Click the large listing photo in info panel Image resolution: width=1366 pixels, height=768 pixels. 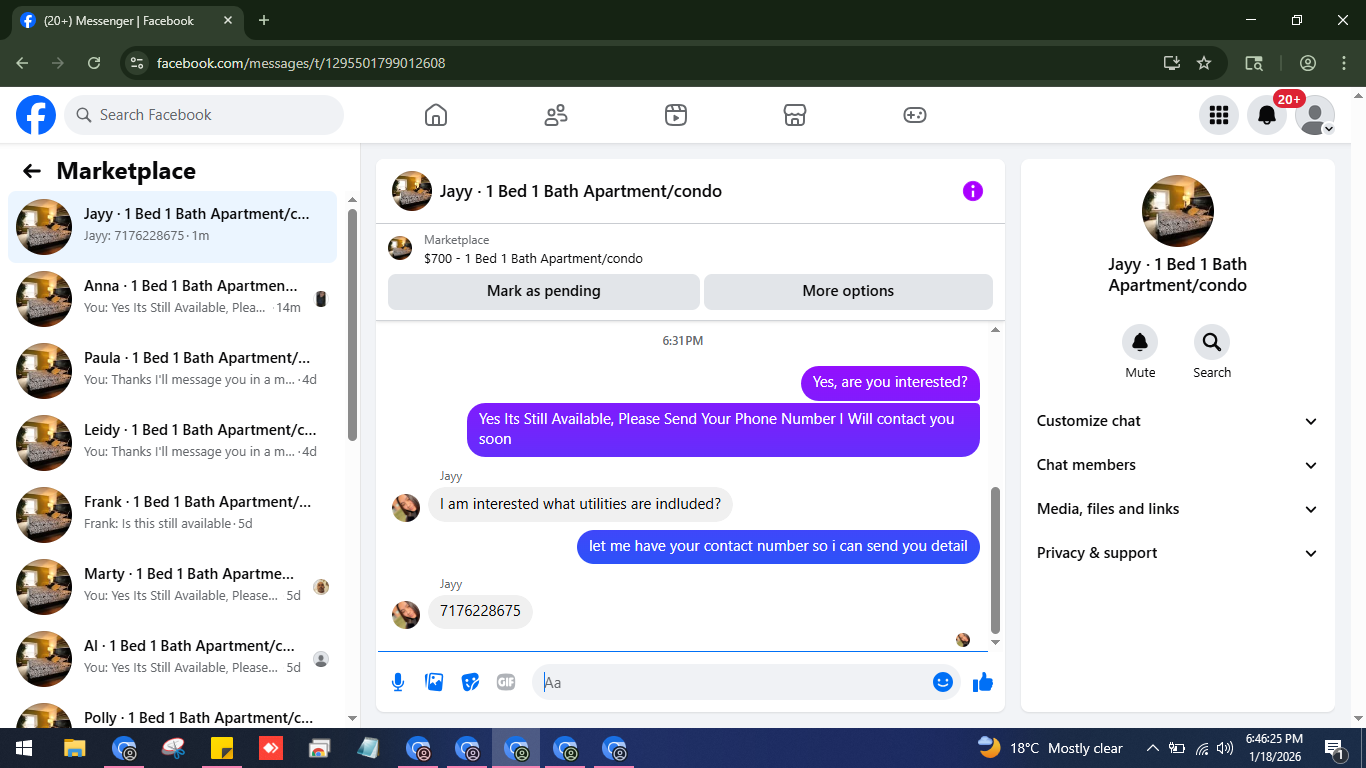pyautogui.click(x=1178, y=211)
